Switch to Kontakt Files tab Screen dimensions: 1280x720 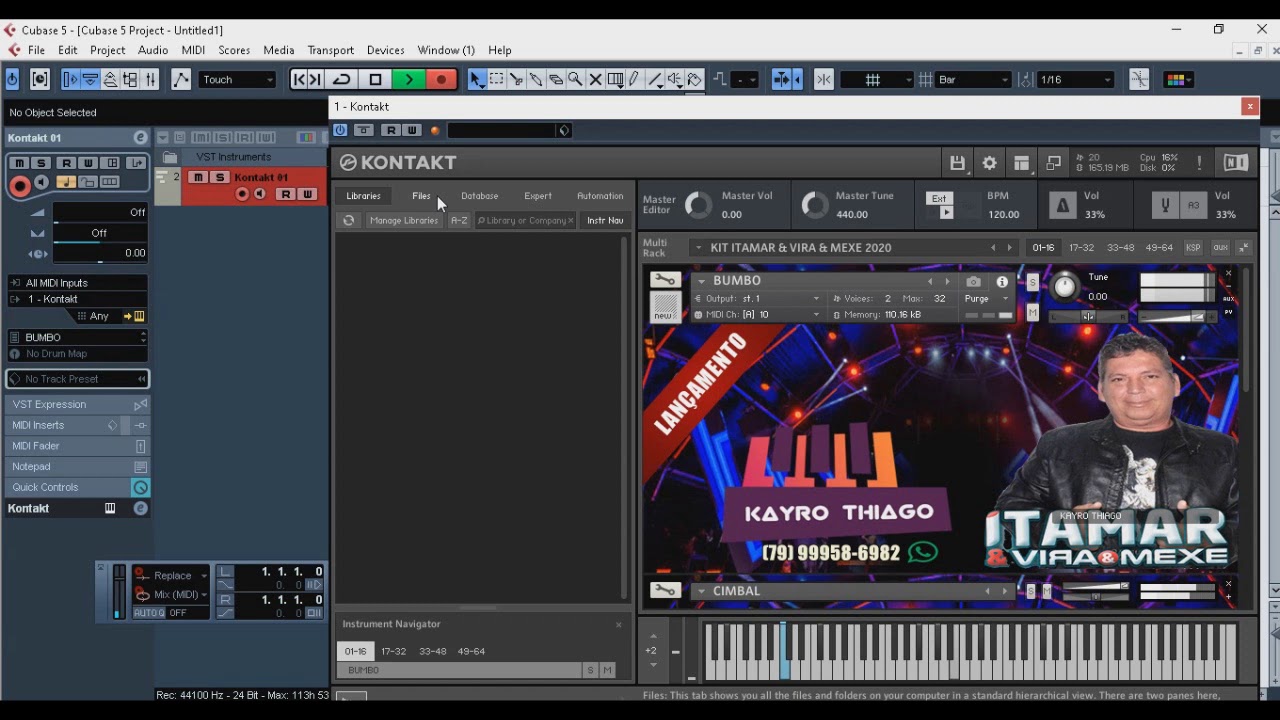pos(421,196)
